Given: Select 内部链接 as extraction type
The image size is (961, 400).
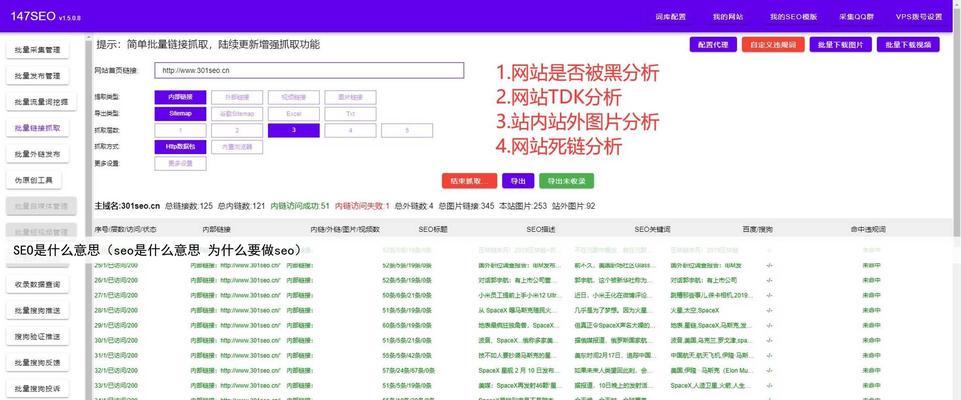Looking at the screenshot, I should click(180, 97).
